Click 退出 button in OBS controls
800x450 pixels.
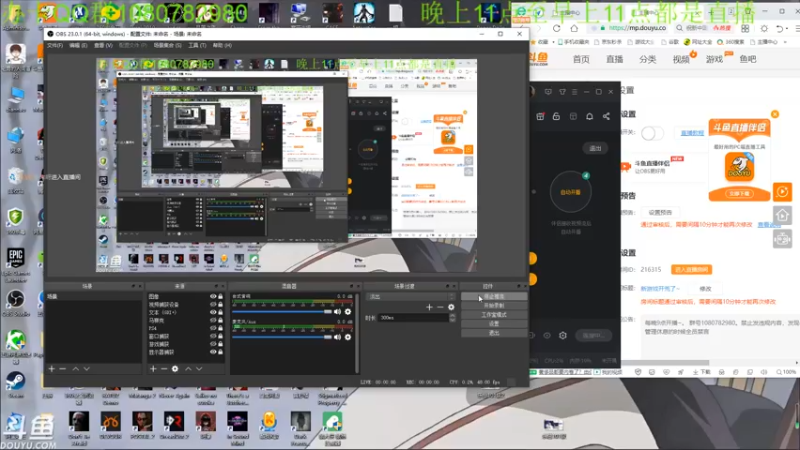[494, 333]
